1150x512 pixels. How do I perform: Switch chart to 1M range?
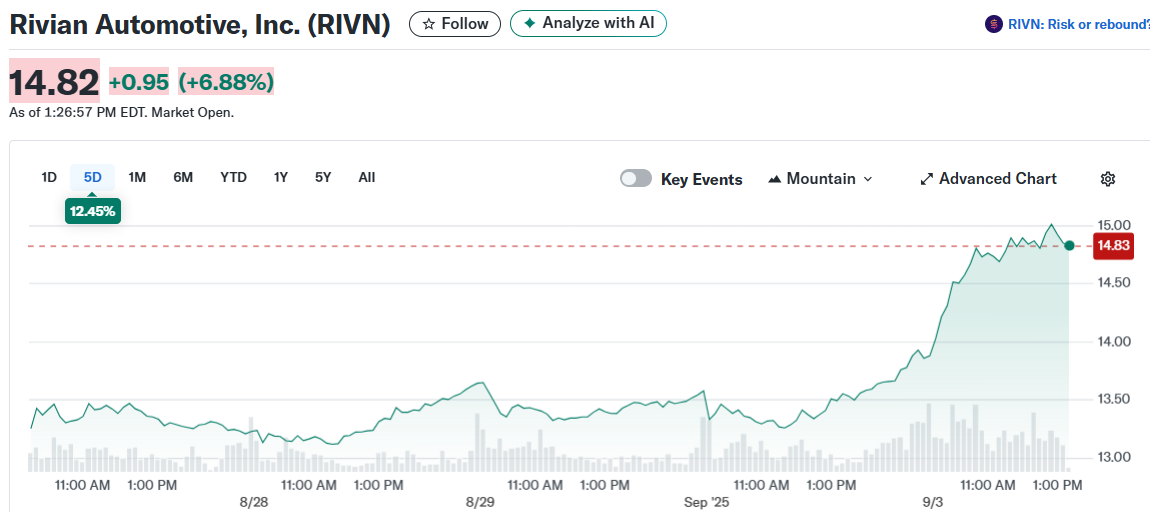coord(137,178)
